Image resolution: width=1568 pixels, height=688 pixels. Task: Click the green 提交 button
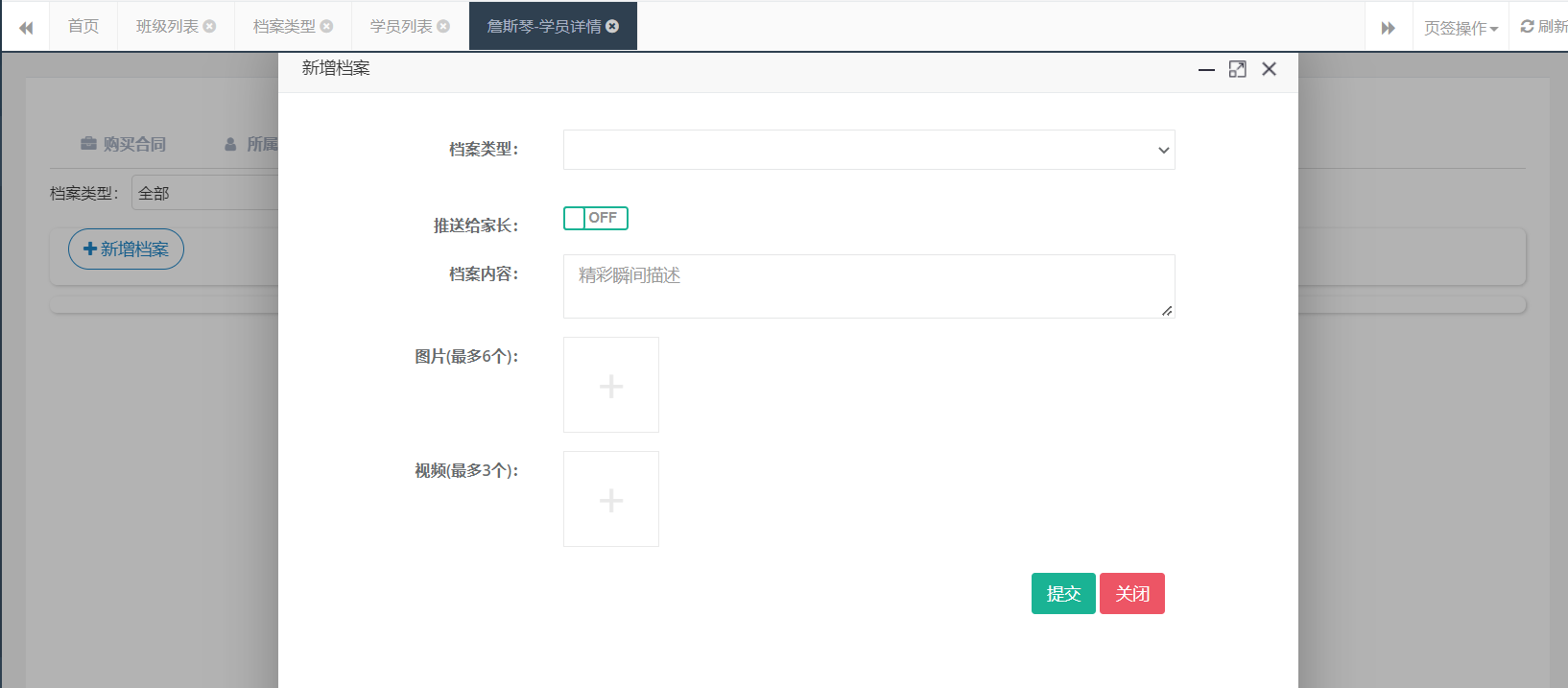click(x=1062, y=594)
